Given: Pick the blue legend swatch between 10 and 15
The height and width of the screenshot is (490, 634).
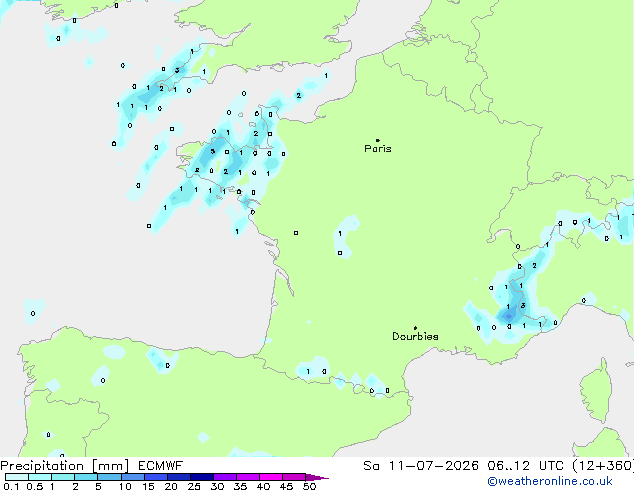Looking at the screenshot, I should [133, 477].
